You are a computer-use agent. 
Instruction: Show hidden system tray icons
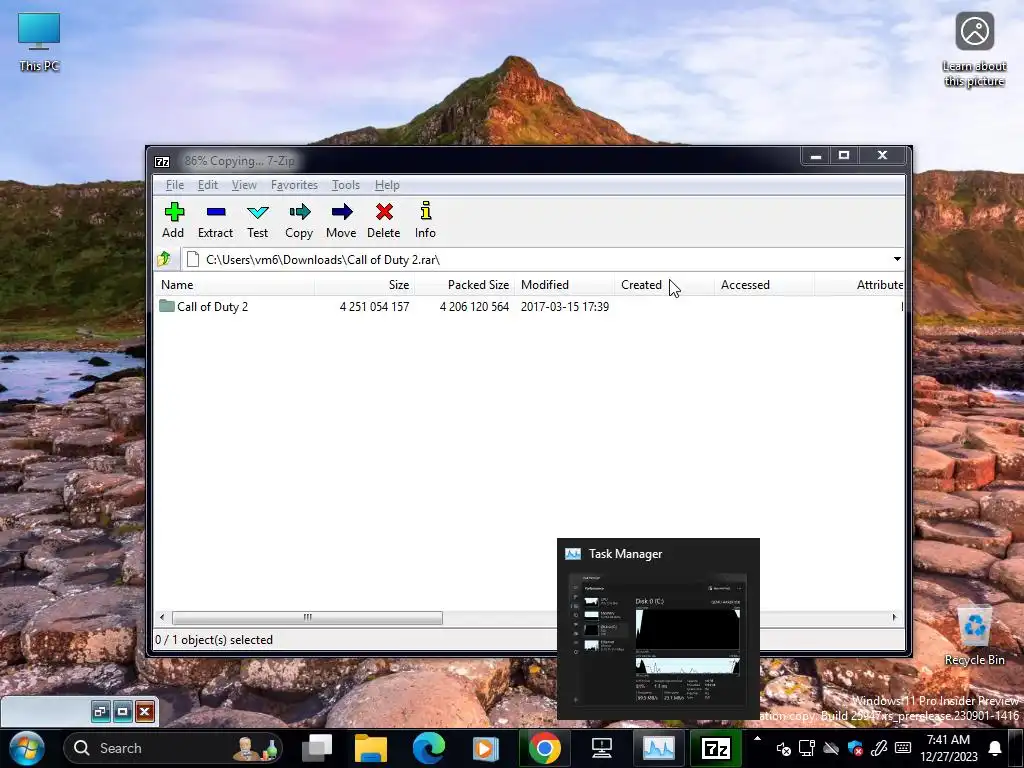[x=757, y=739]
